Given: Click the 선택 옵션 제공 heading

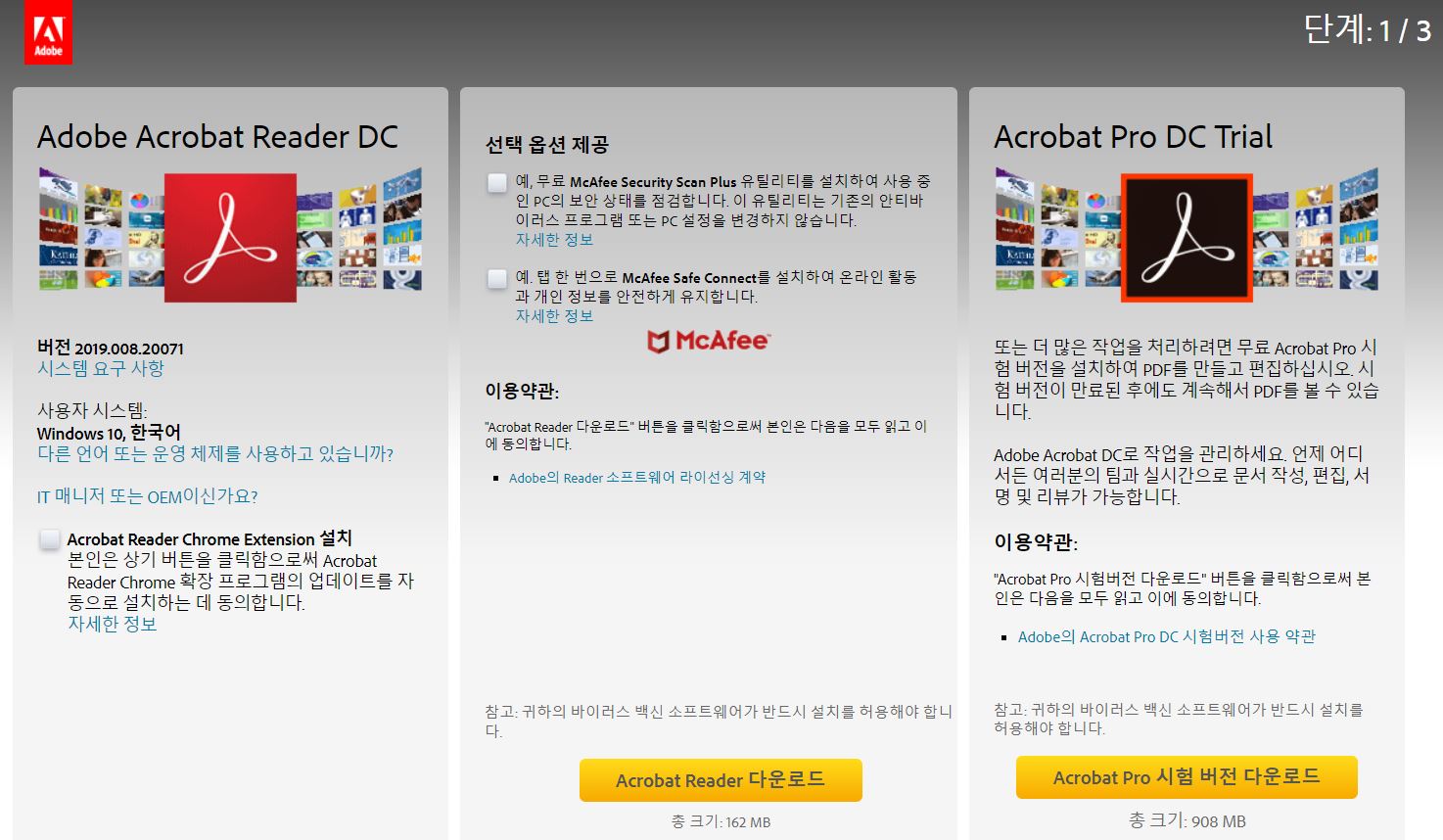Looking at the screenshot, I should (x=547, y=146).
